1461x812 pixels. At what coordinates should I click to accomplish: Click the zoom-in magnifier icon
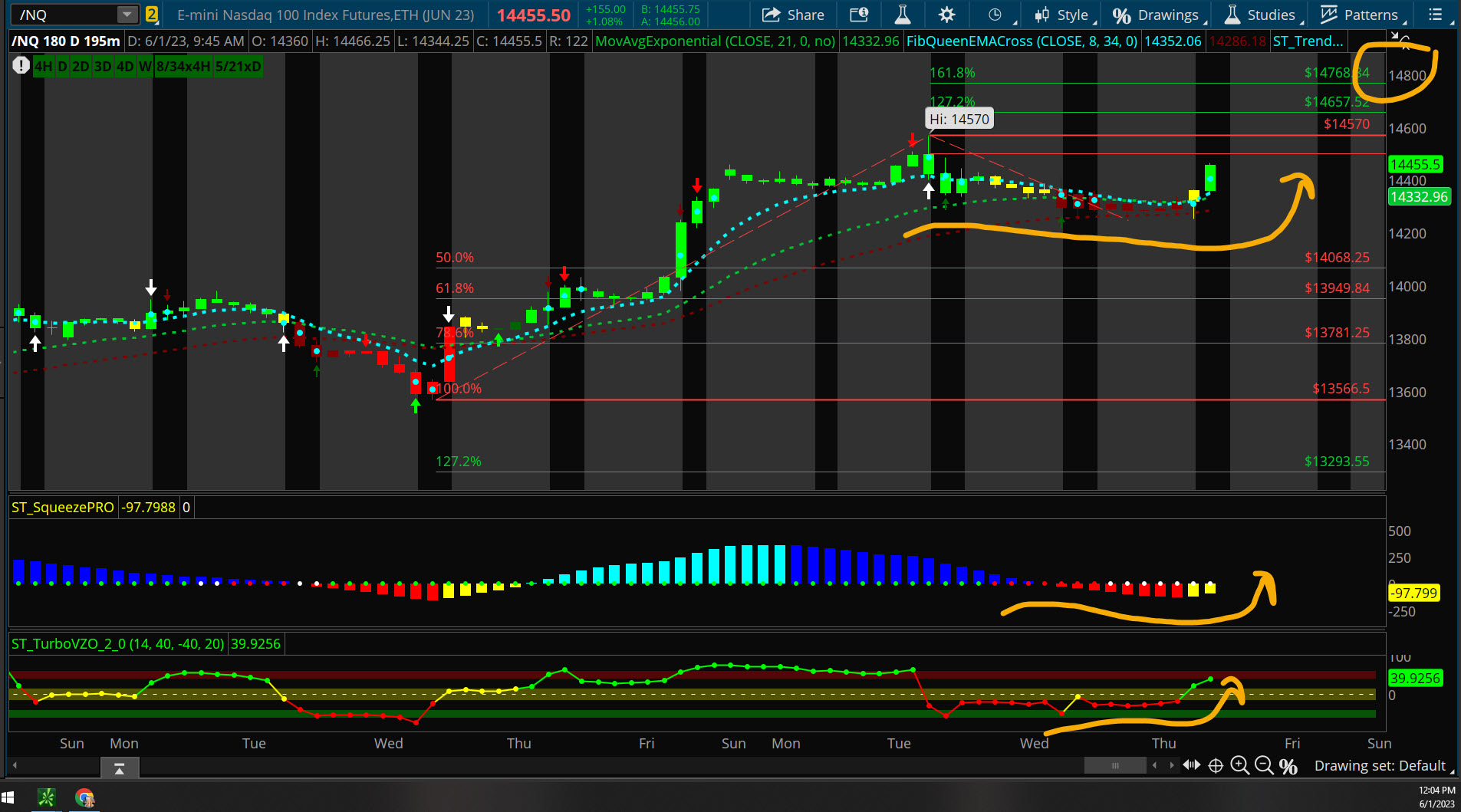pyautogui.click(x=1240, y=765)
